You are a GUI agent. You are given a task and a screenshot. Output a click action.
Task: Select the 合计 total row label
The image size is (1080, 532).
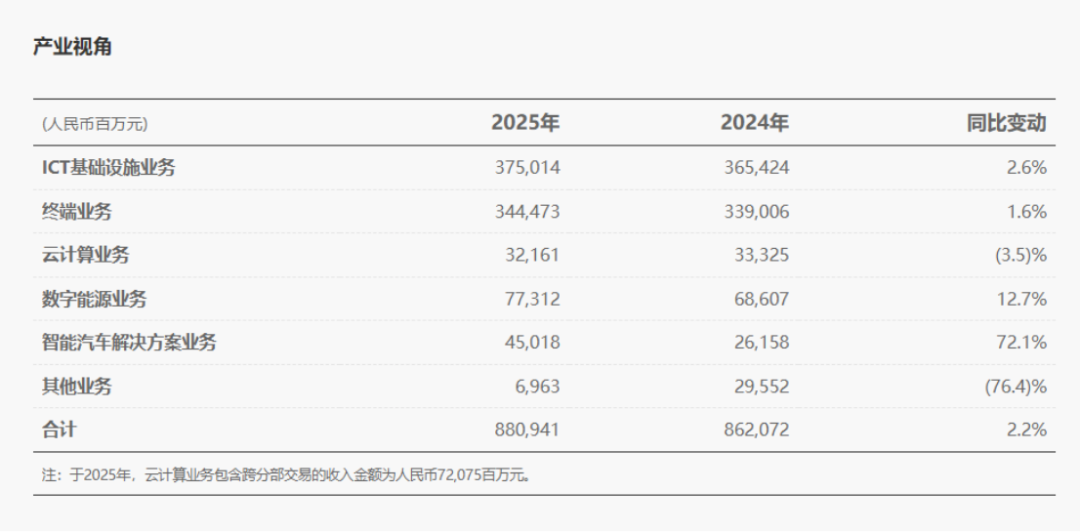59,430
